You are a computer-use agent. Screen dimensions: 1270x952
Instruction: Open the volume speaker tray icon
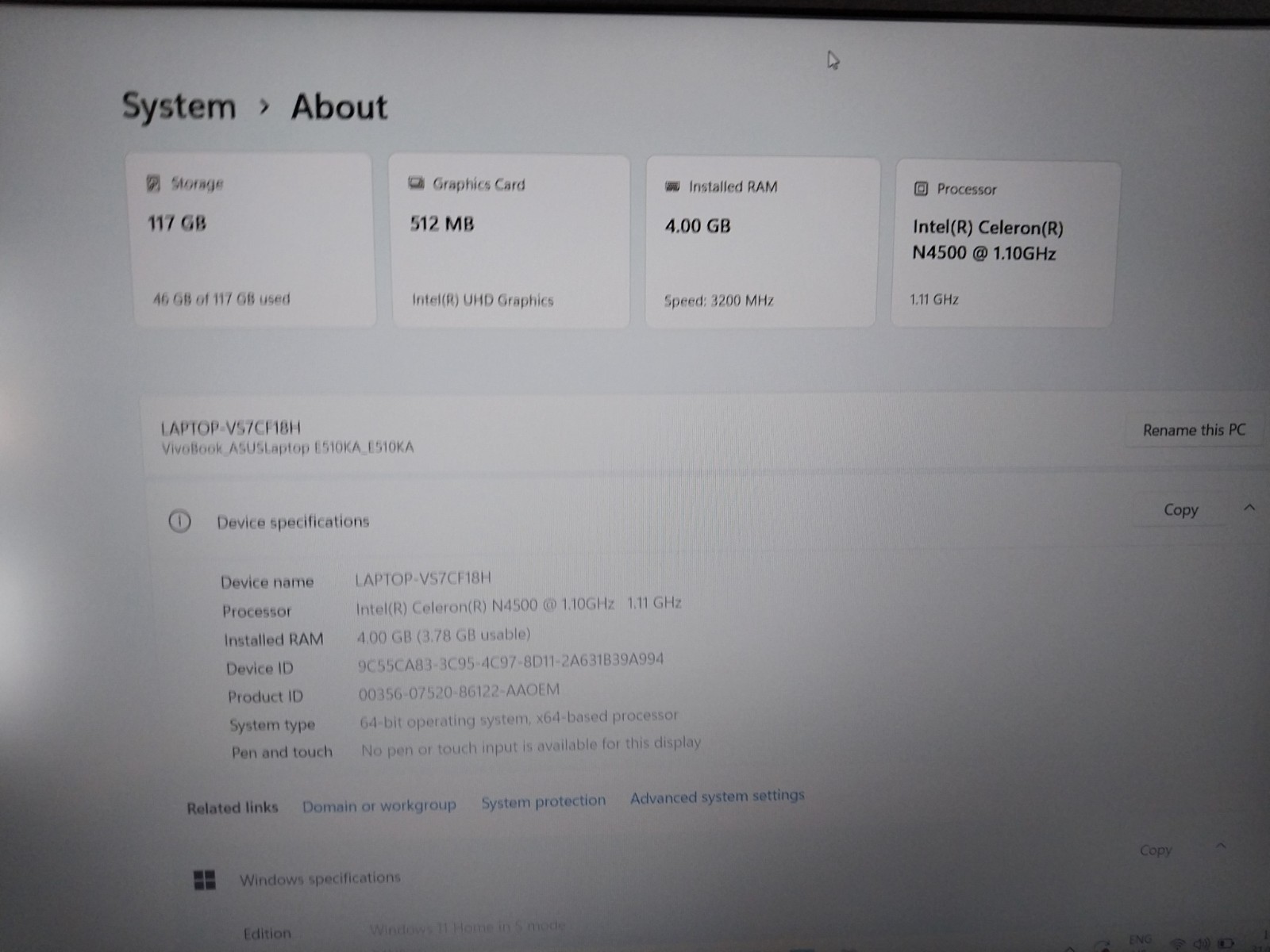click(1202, 943)
